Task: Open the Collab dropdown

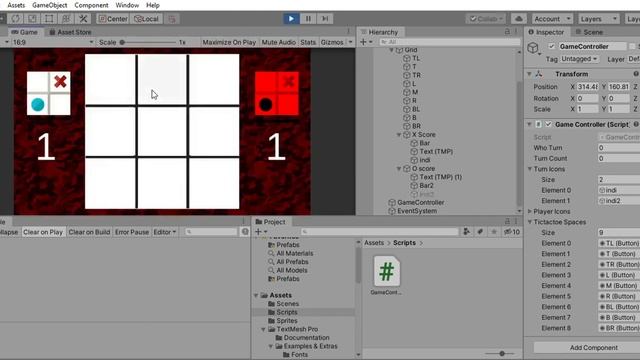Action: click(487, 19)
